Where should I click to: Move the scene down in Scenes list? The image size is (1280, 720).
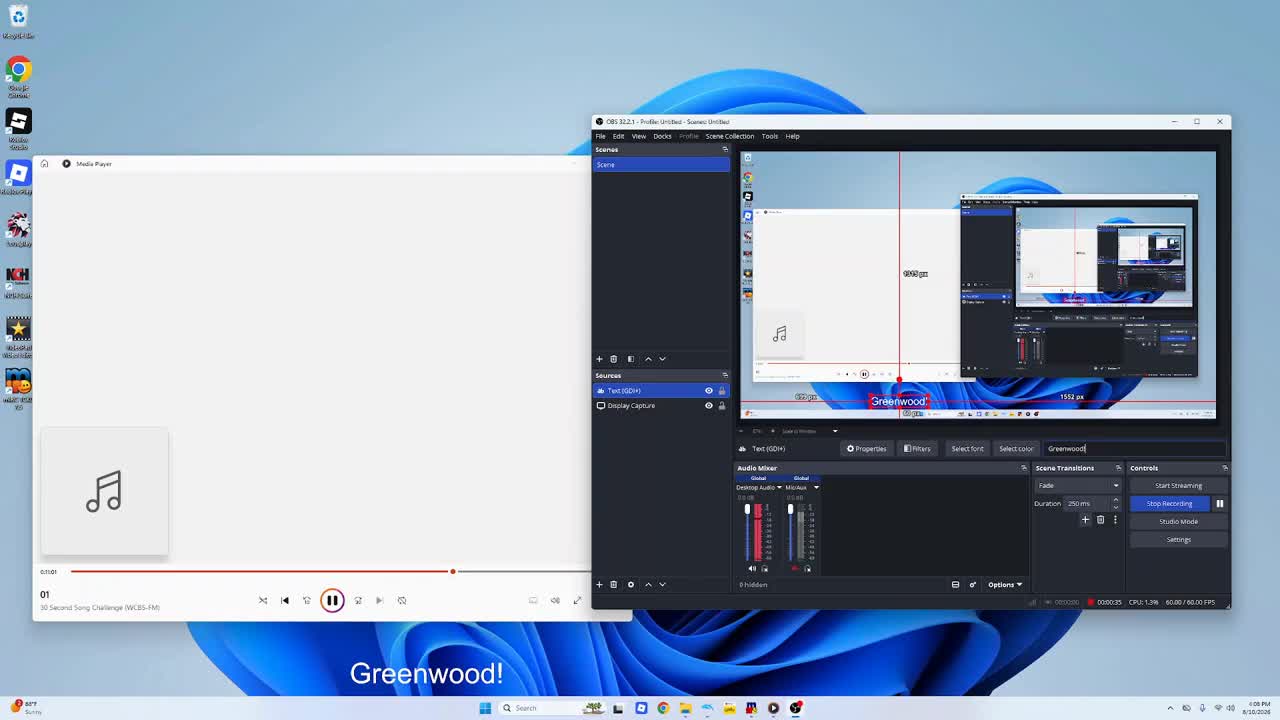(662, 359)
